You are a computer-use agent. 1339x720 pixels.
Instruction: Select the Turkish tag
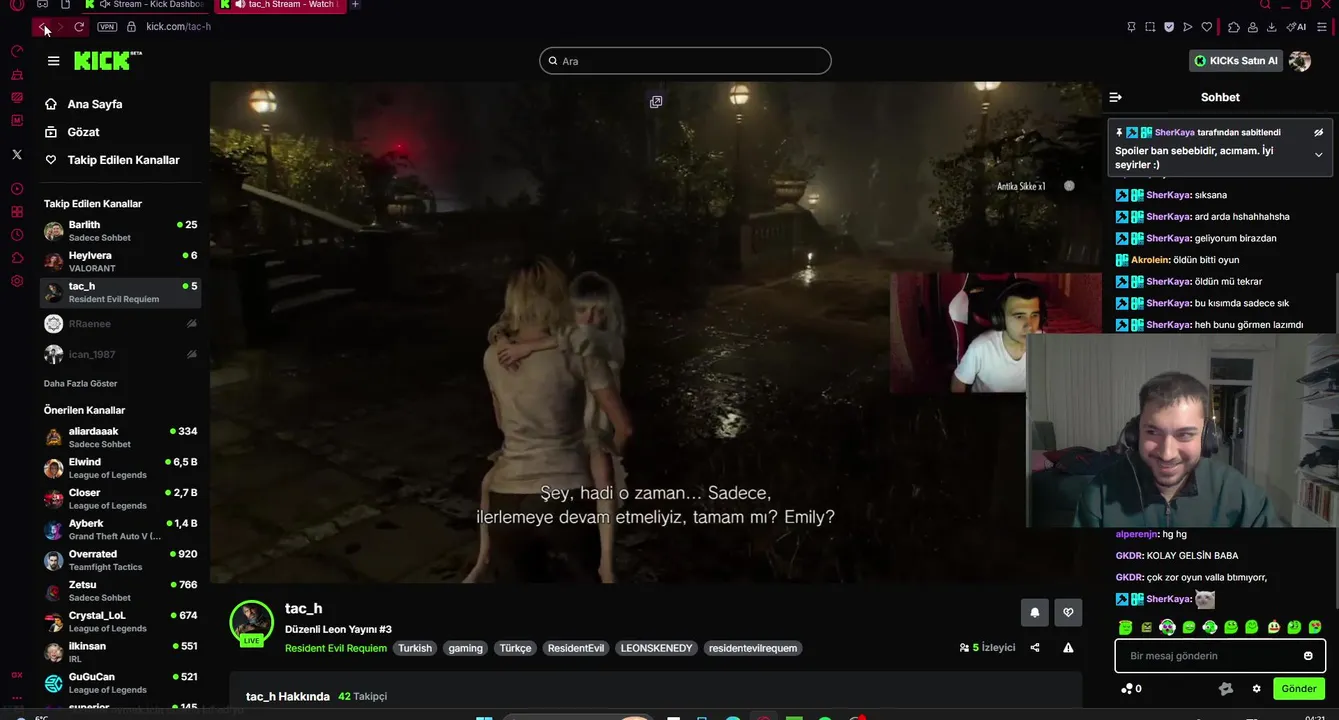tap(415, 648)
